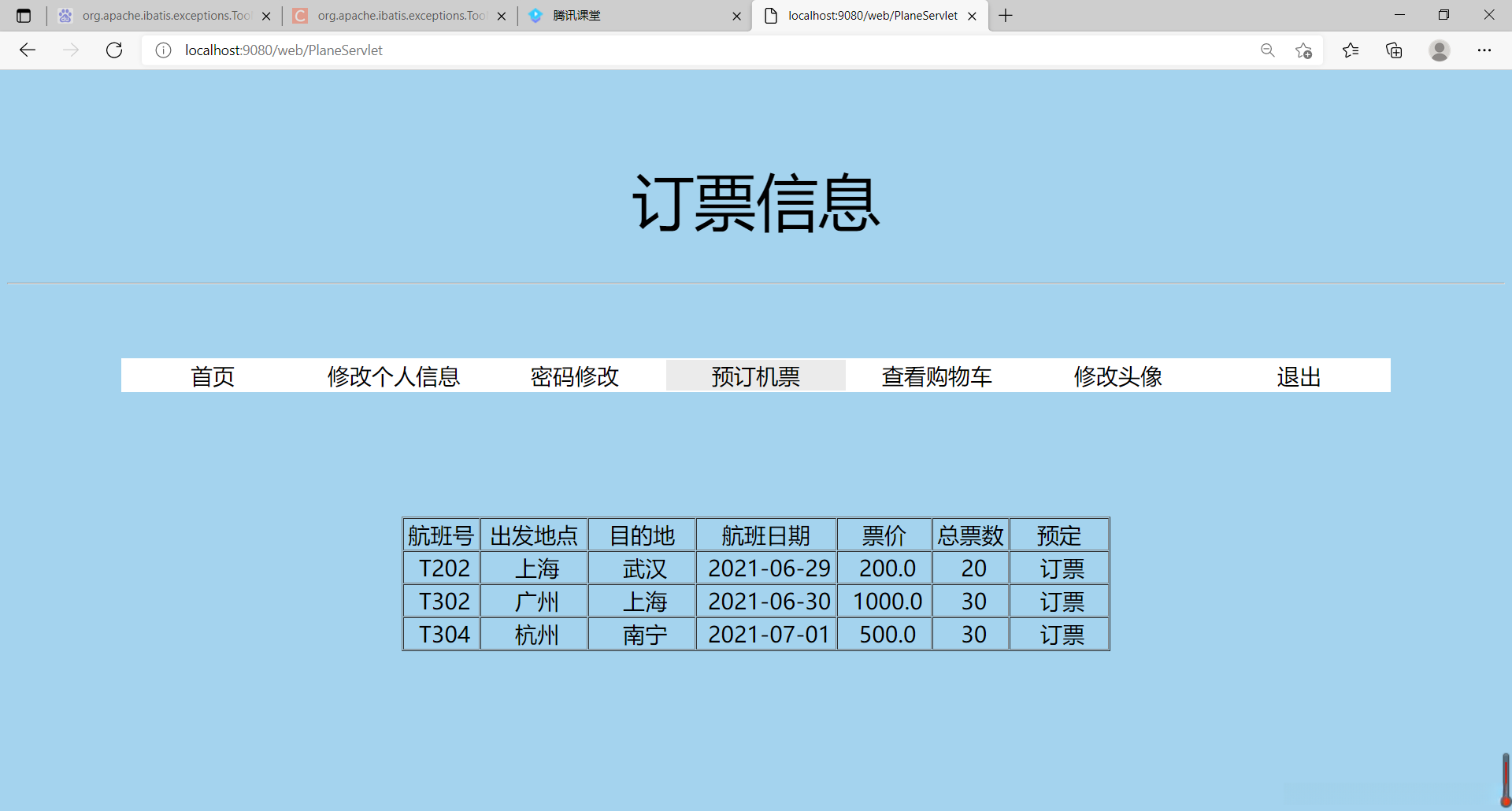Image resolution: width=1512 pixels, height=811 pixels.
Task: Select the localhost:9080/web/PlaneServlet tab
Action: [870, 16]
